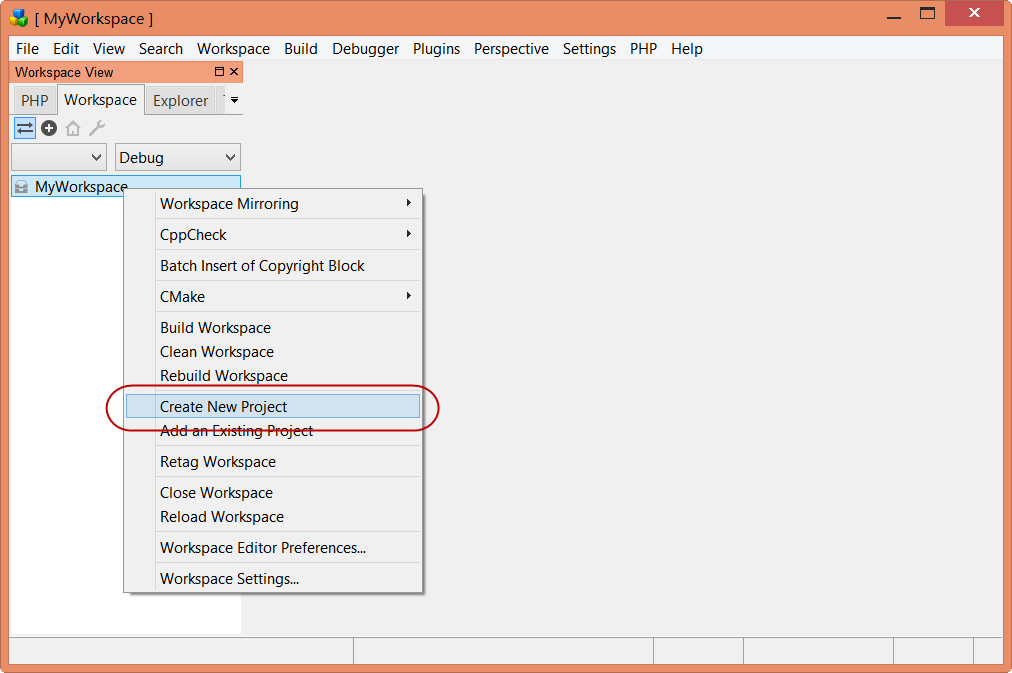Screen dimensions: 1012x673
Task: Choose Add an Existing Project
Action: (274, 430)
